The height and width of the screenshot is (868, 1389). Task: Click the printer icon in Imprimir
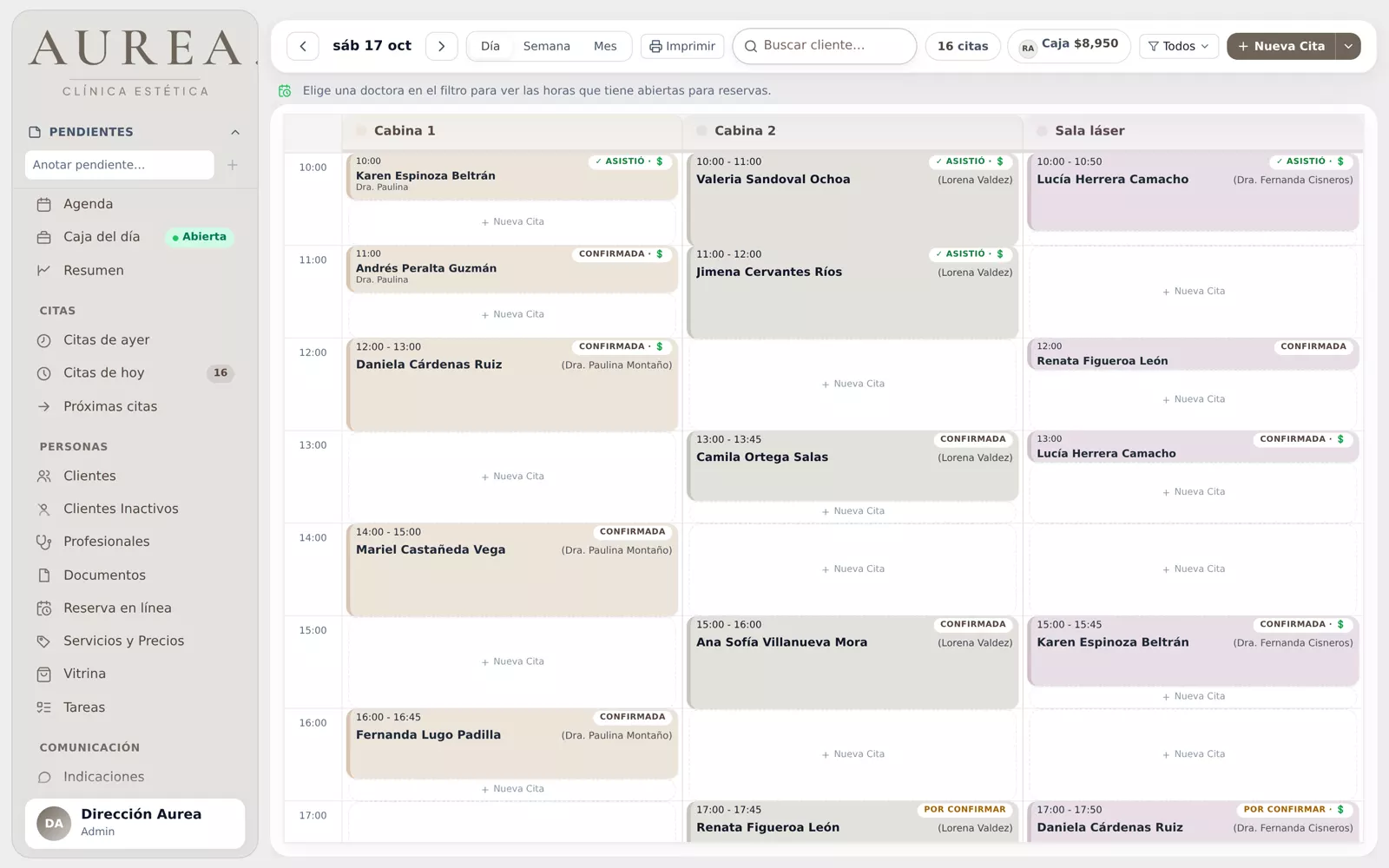coord(655,46)
